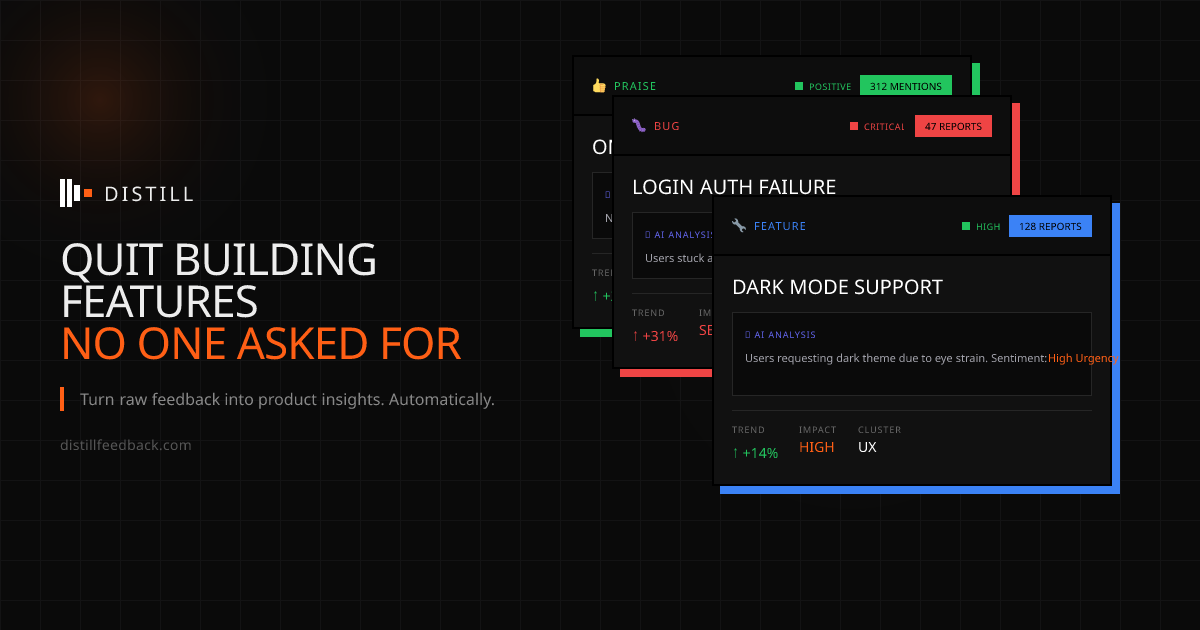Open the distillfeedback.com link
Screen dimensions: 1200x630
point(125,445)
